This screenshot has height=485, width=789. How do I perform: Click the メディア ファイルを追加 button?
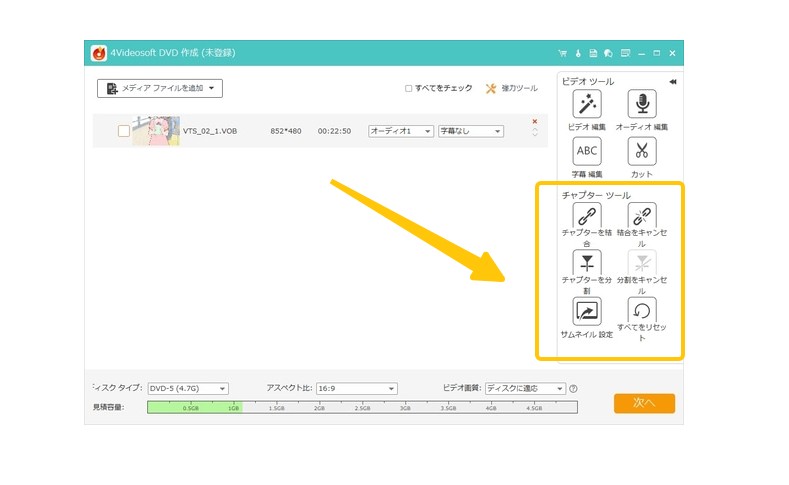click(x=160, y=88)
